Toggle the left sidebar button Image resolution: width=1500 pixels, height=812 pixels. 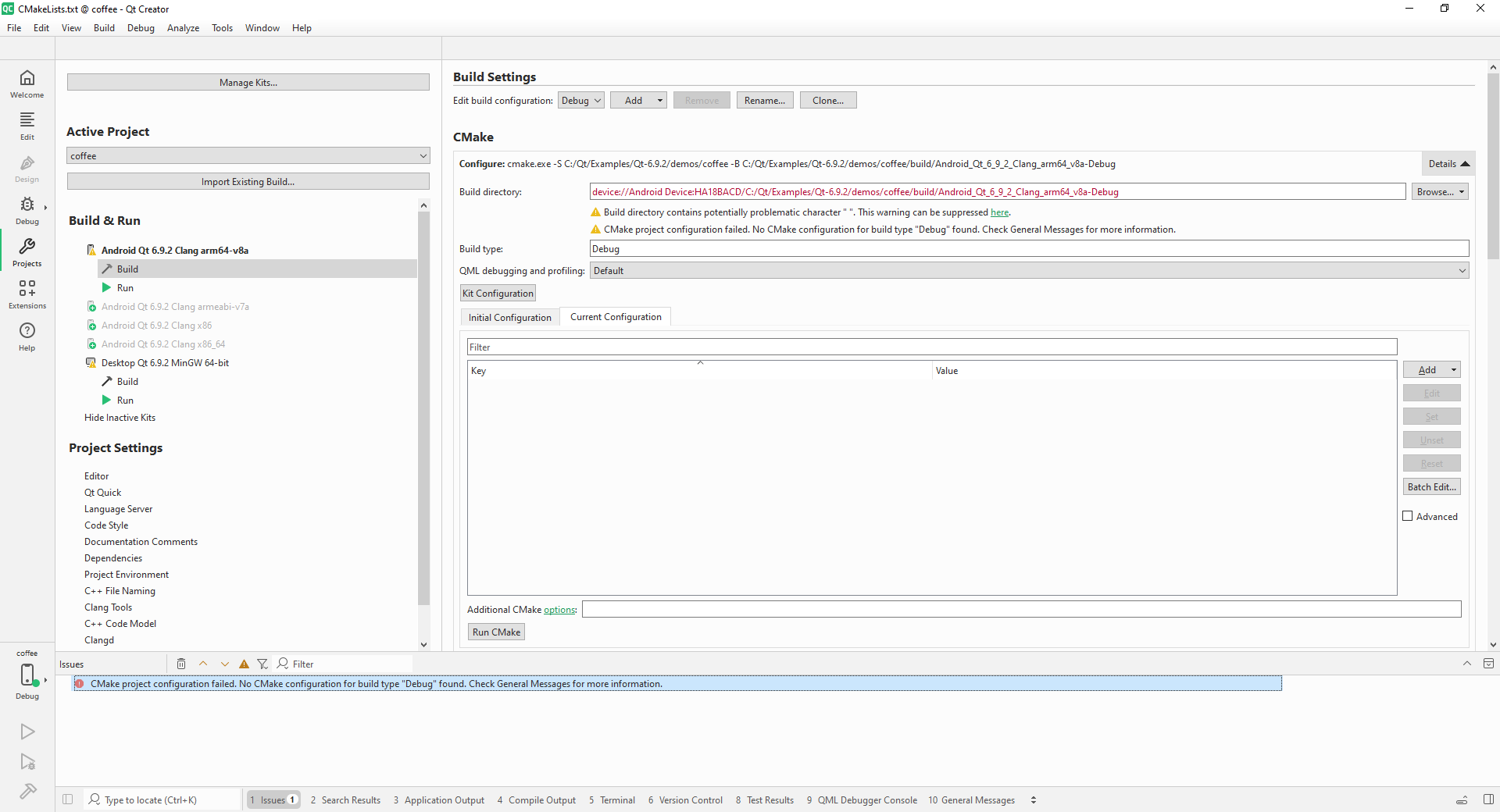(68, 800)
